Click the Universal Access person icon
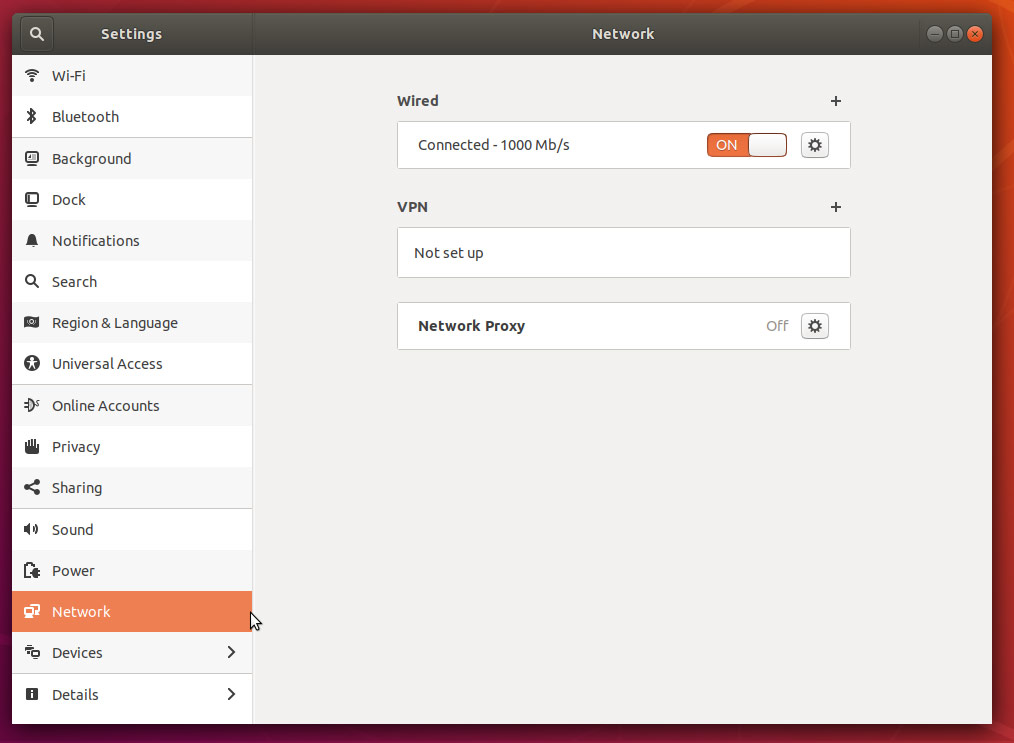 (x=32, y=363)
